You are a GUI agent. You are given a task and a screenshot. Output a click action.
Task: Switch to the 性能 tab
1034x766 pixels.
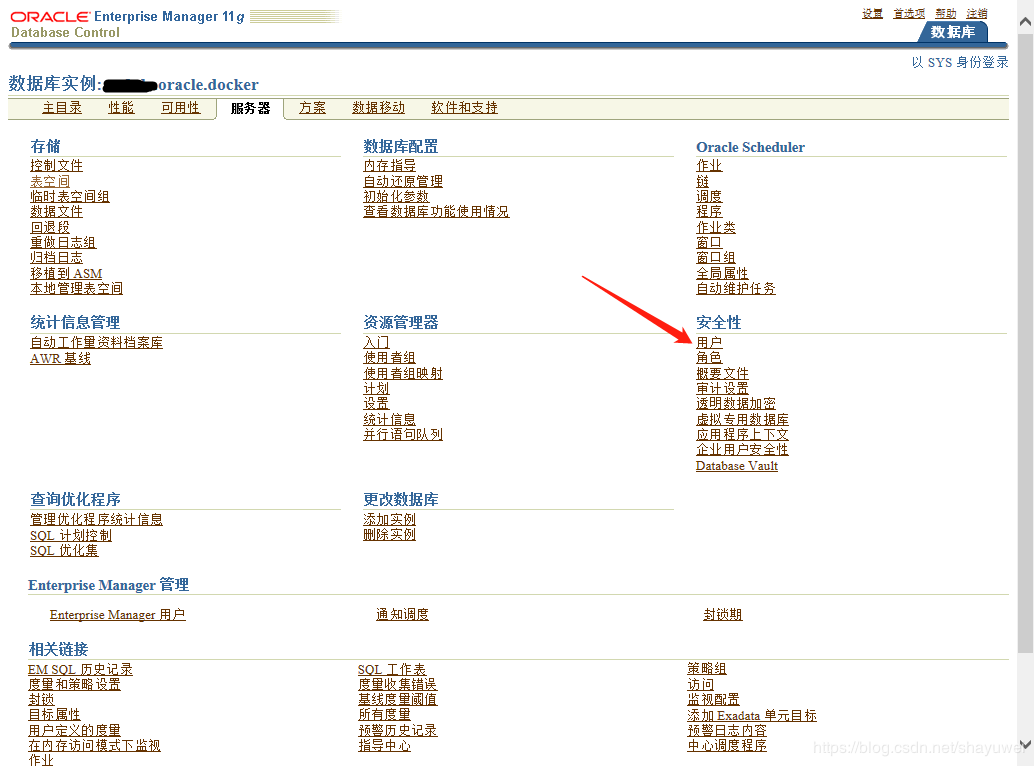coord(121,107)
